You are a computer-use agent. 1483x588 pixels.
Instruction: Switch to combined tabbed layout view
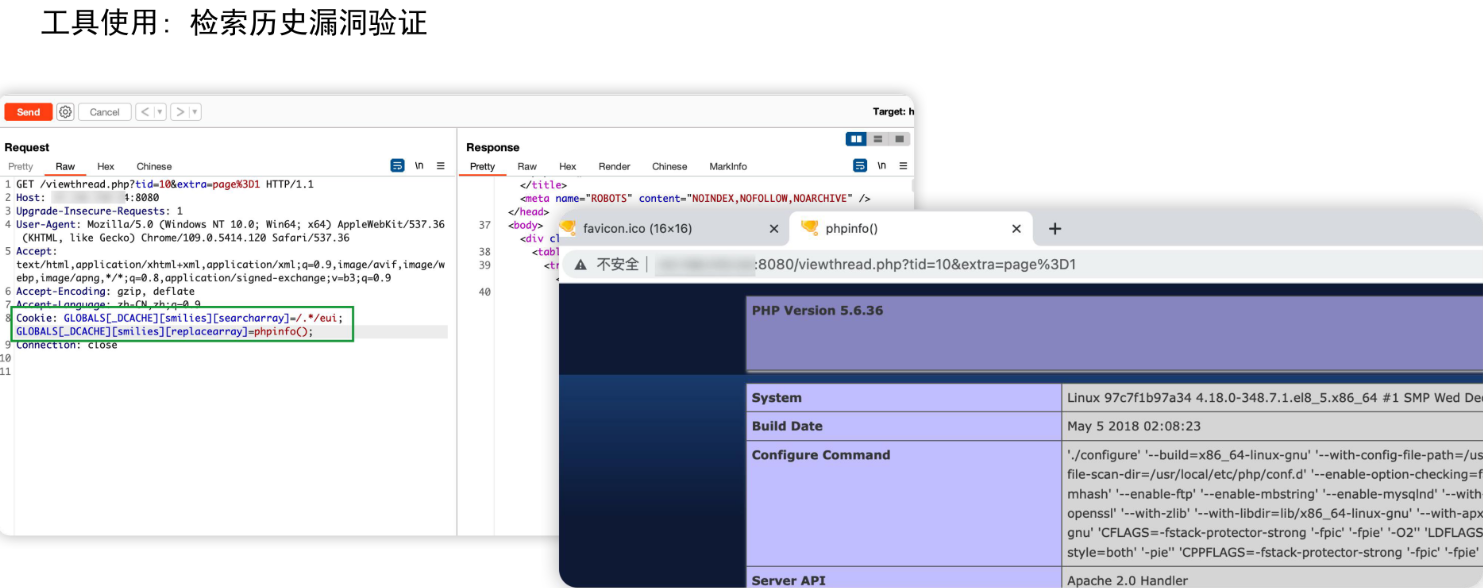(x=899, y=139)
